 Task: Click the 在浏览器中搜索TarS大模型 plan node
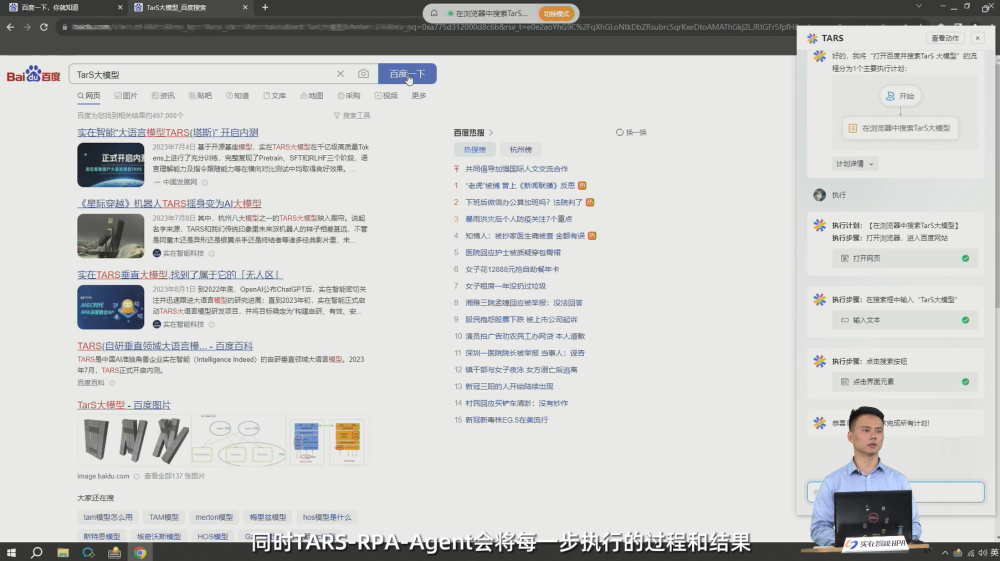point(900,128)
